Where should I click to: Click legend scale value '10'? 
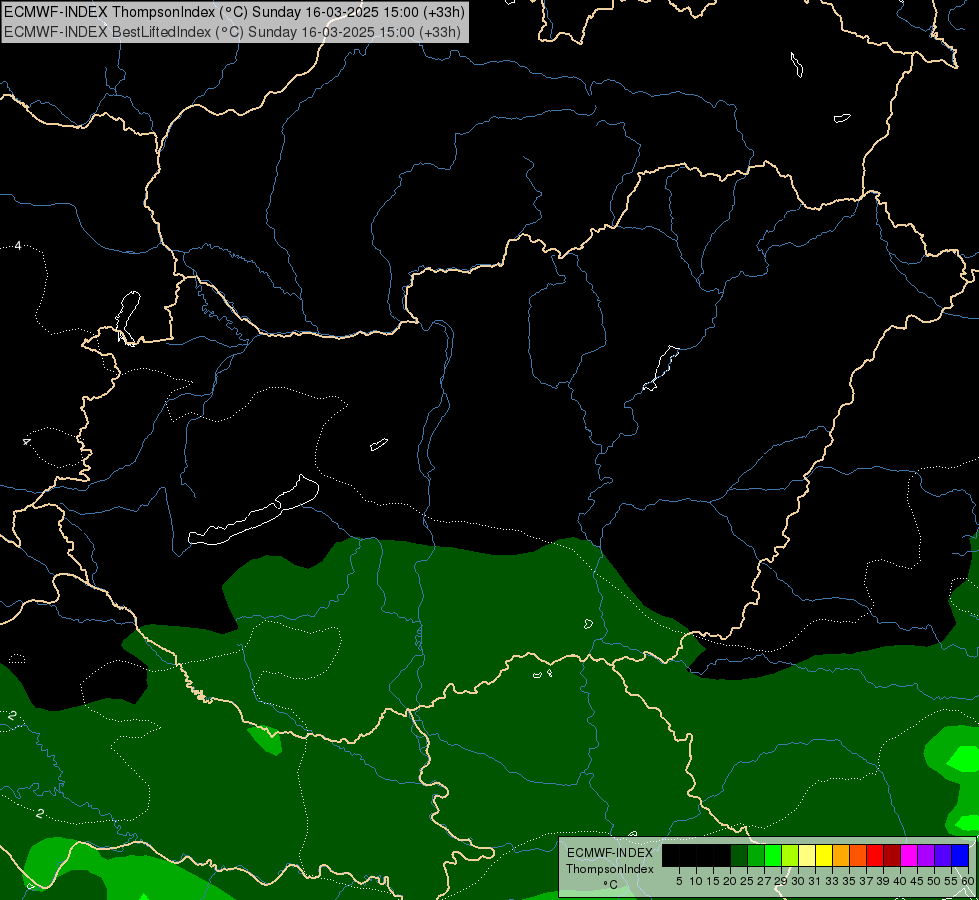[x=696, y=881]
